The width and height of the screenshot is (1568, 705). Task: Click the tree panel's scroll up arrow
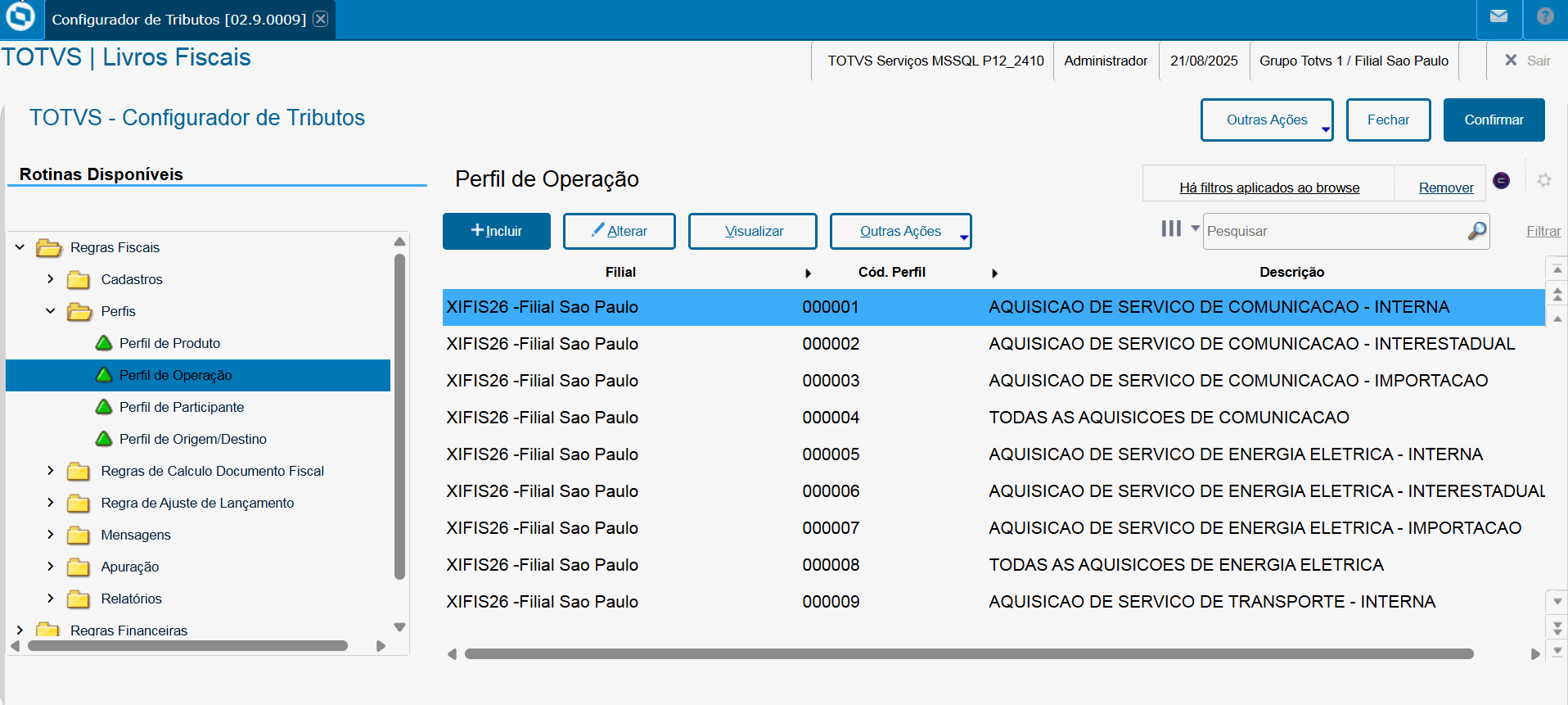(x=400, y=242)
